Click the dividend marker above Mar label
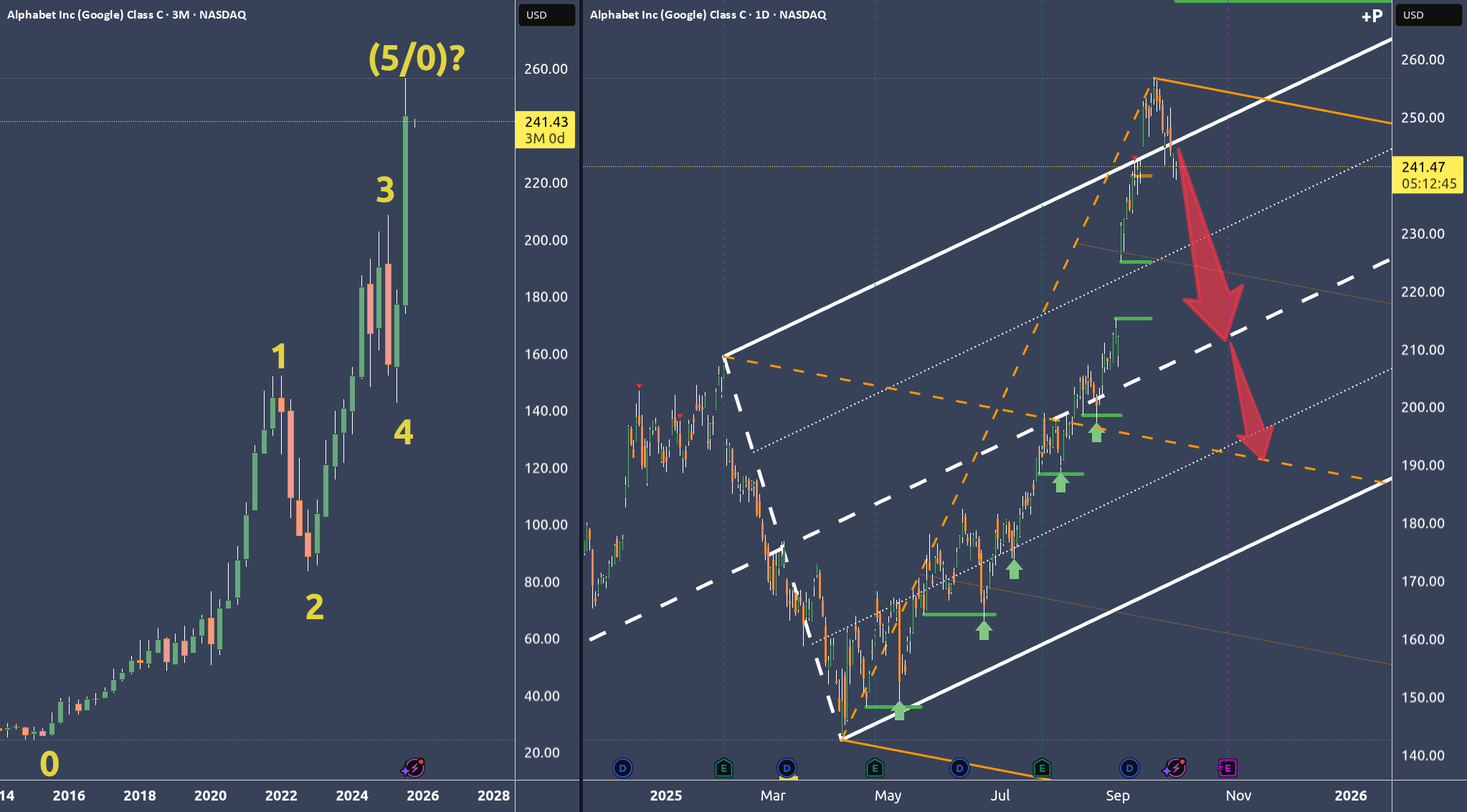The image size is (1467, 812). (787, 768)
